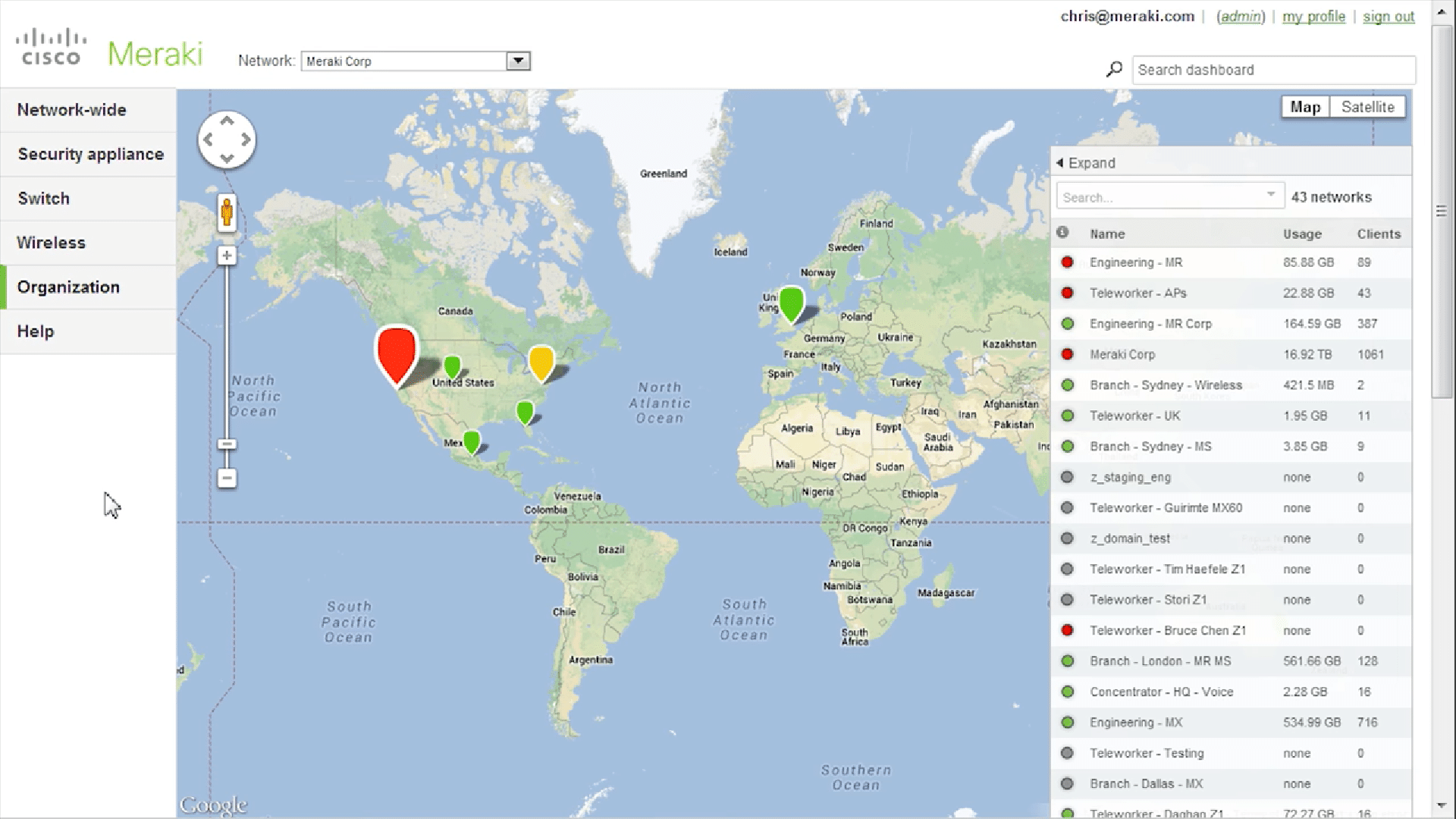Click the green map marker over United Kingdom
This screenshot has height=819, width=1456.
tap(791, 303)
